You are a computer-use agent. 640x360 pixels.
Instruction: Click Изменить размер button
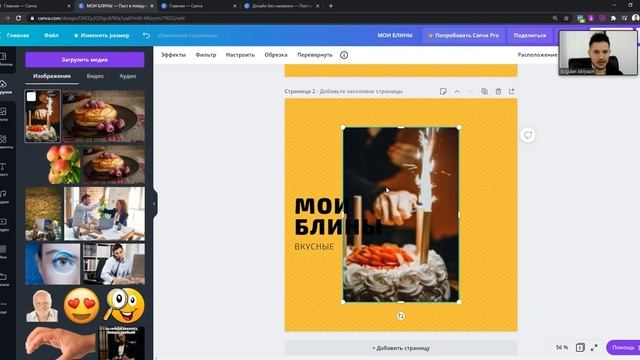point(101,36)
